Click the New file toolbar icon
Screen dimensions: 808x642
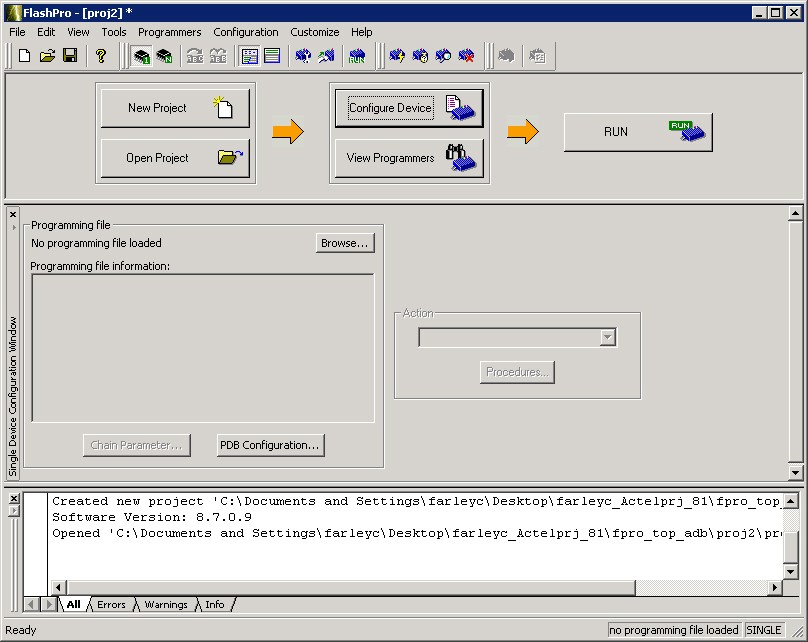coord(24,56)
